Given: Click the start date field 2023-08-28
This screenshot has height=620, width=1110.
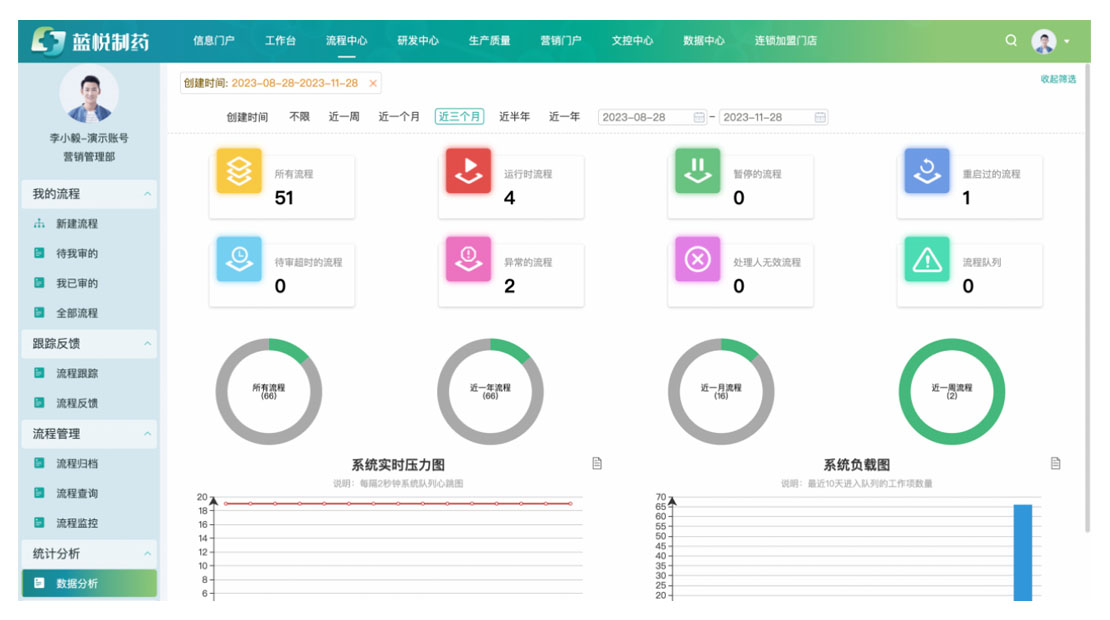Looking at the screenshot, I should pos(645,117).
